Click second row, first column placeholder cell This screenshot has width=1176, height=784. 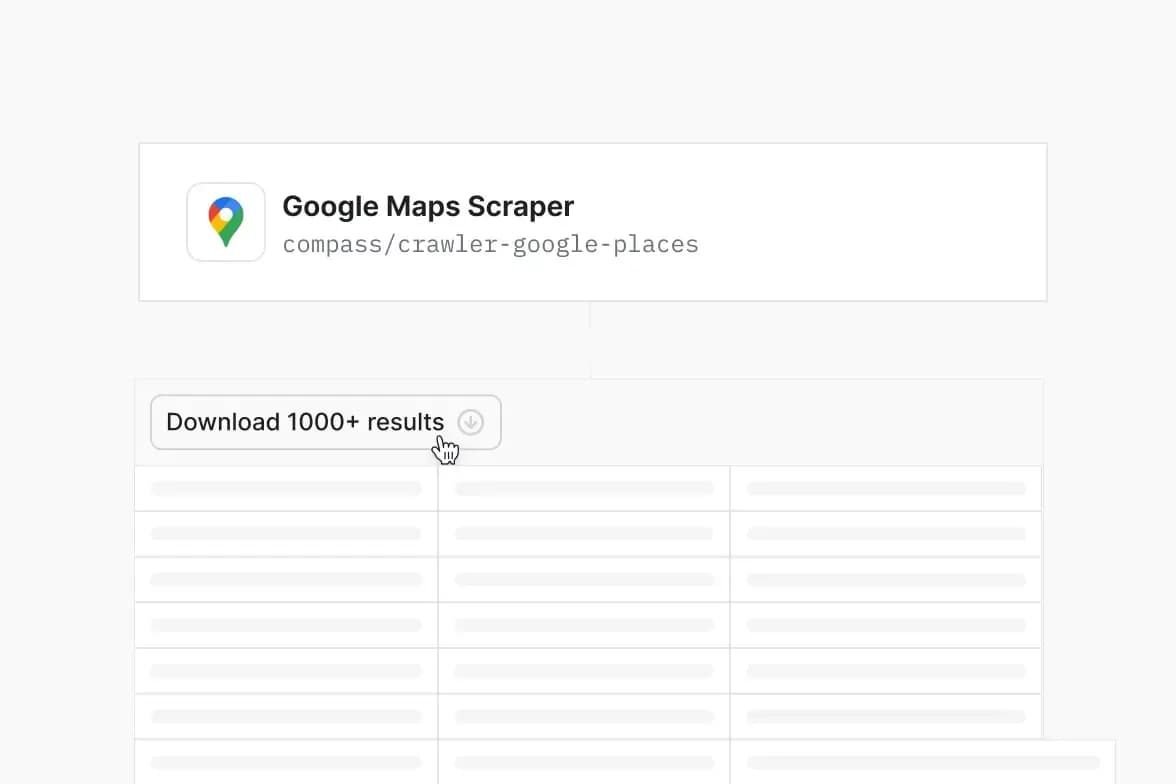pyautogui.click(x=286, y=534)
